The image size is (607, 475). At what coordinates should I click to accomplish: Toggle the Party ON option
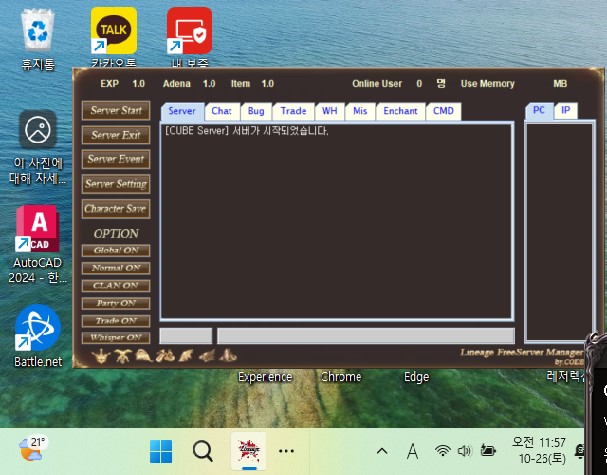click(x=116, y=303)
